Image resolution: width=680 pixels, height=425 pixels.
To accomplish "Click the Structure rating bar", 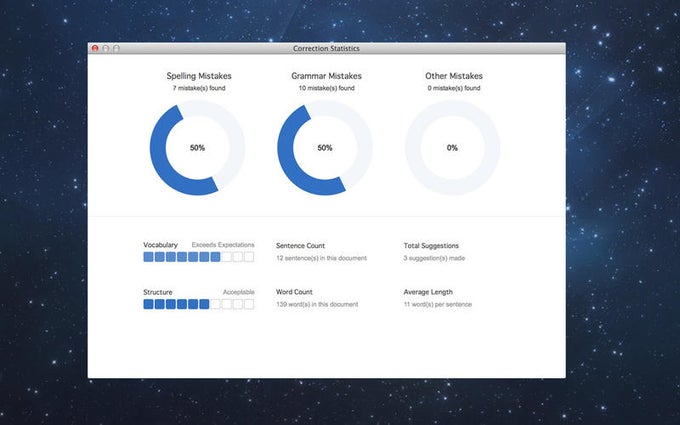I will pos(199,304).
